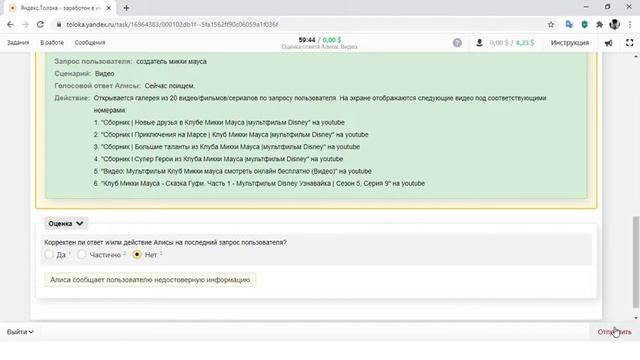Open a new browser tab with plus
Viewport: 640px width, 360px height.
[126, 8]
